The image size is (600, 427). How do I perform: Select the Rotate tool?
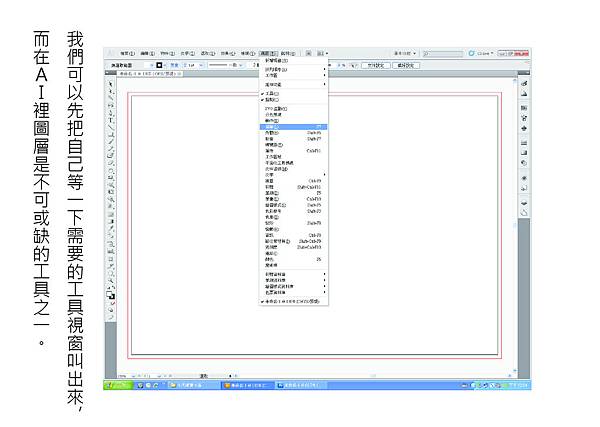coord(111,170)
